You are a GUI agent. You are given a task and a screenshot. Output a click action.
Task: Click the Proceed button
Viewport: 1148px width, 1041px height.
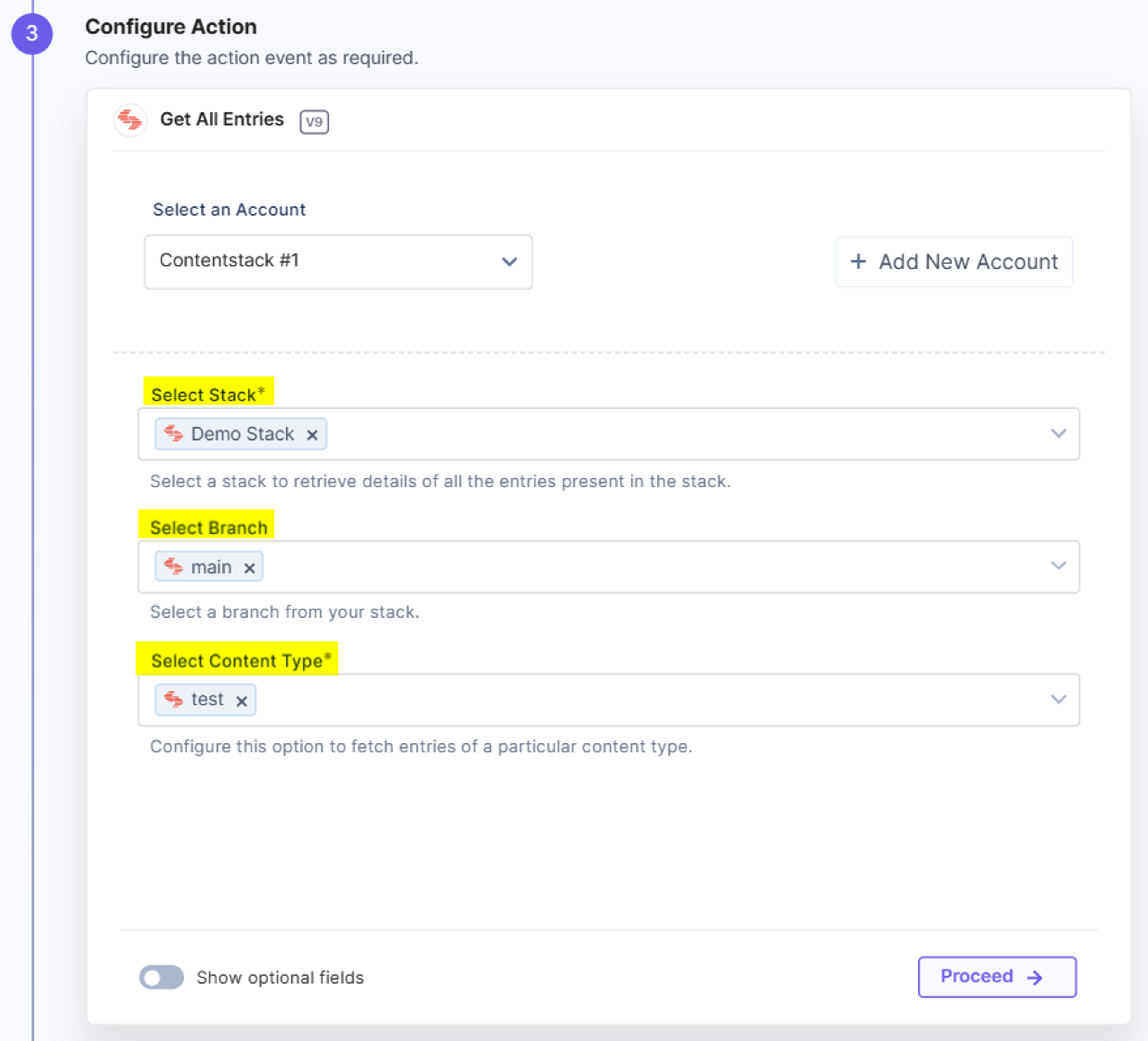[997, 977]
